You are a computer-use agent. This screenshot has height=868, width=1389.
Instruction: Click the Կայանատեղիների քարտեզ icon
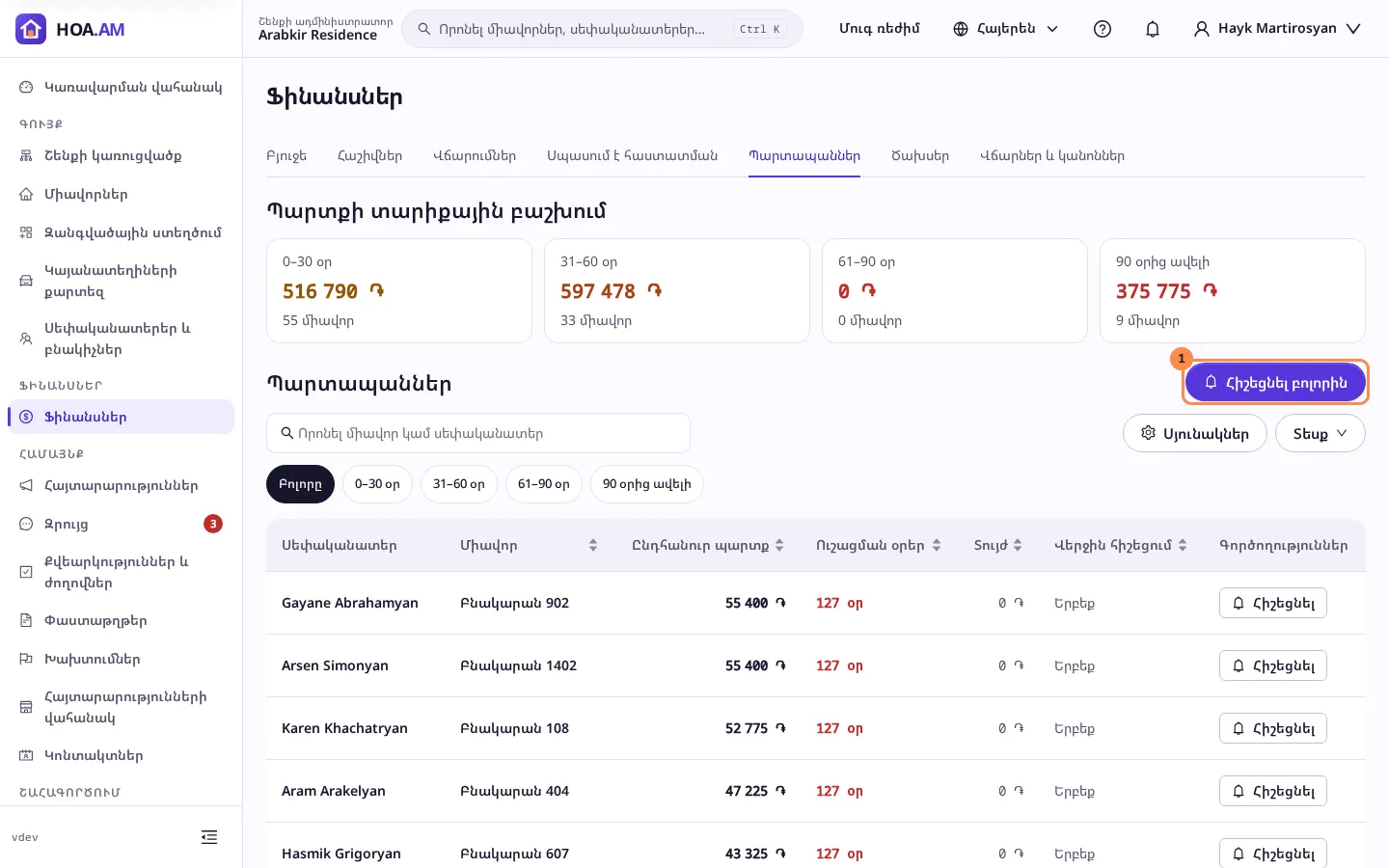click(26, 281)
